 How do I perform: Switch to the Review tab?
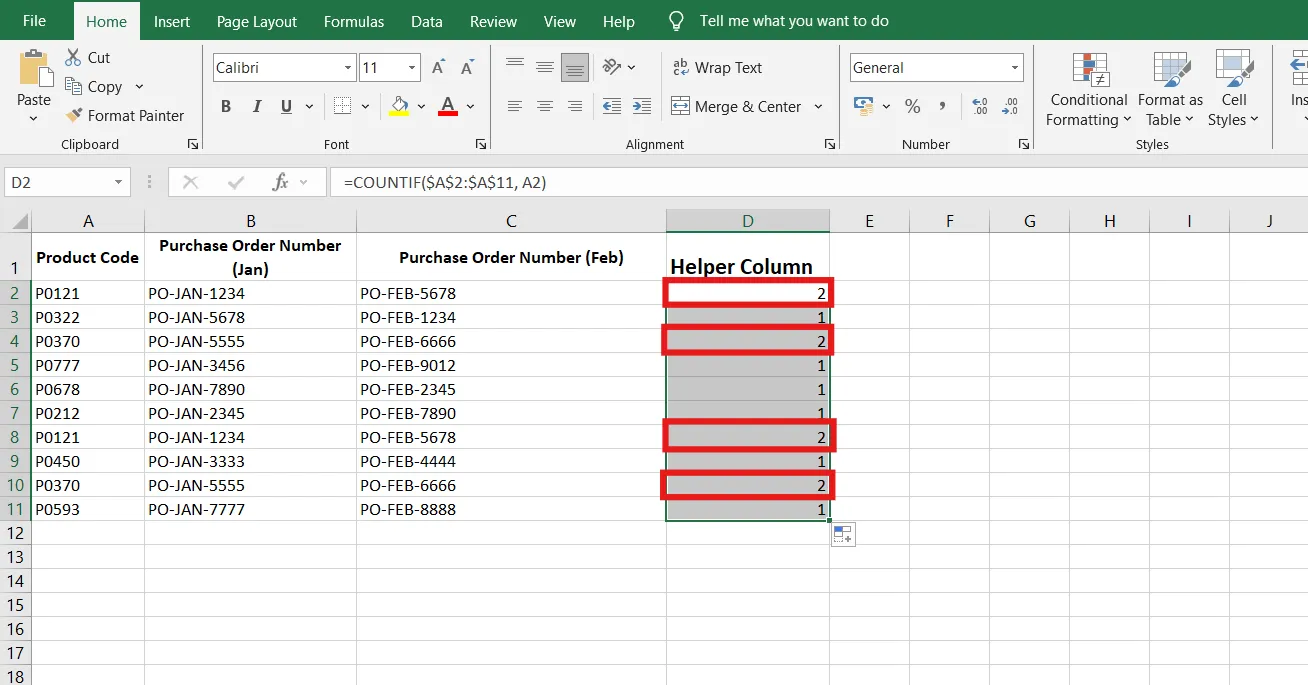point(494,21)
